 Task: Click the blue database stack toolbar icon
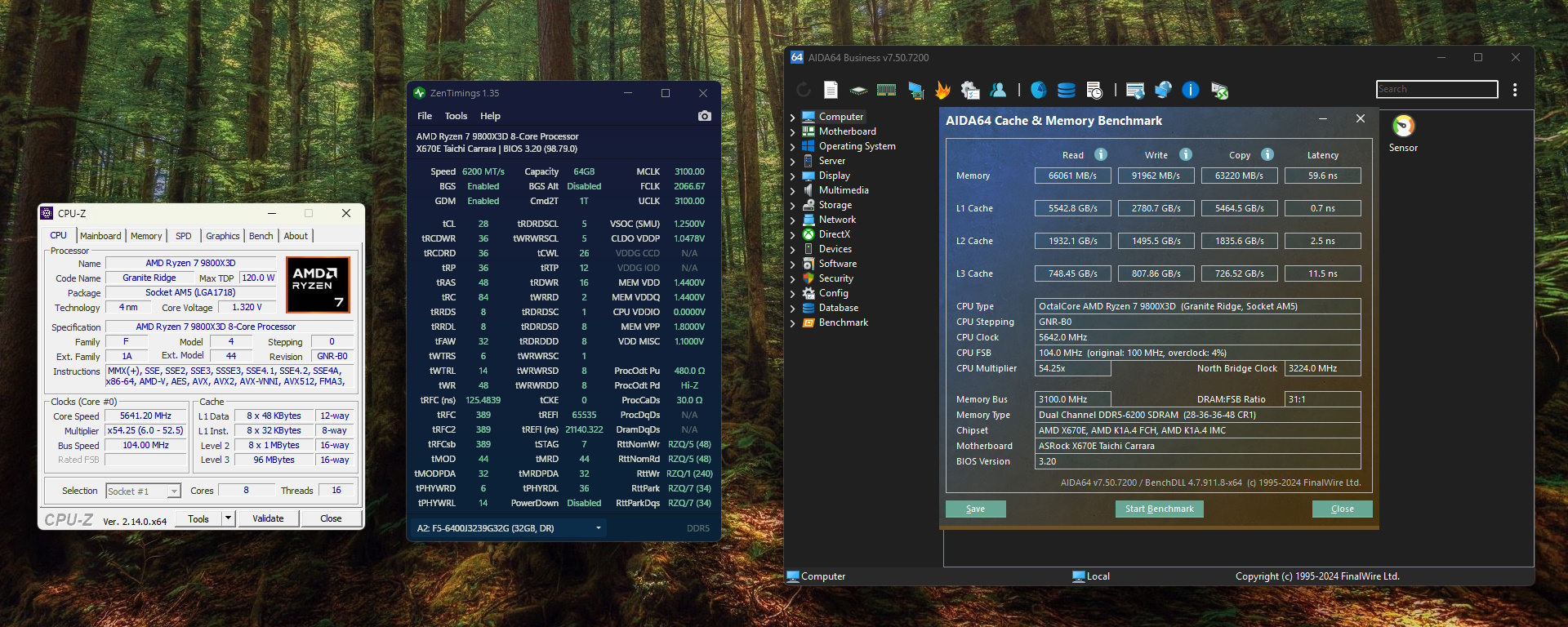(1066, 90)
